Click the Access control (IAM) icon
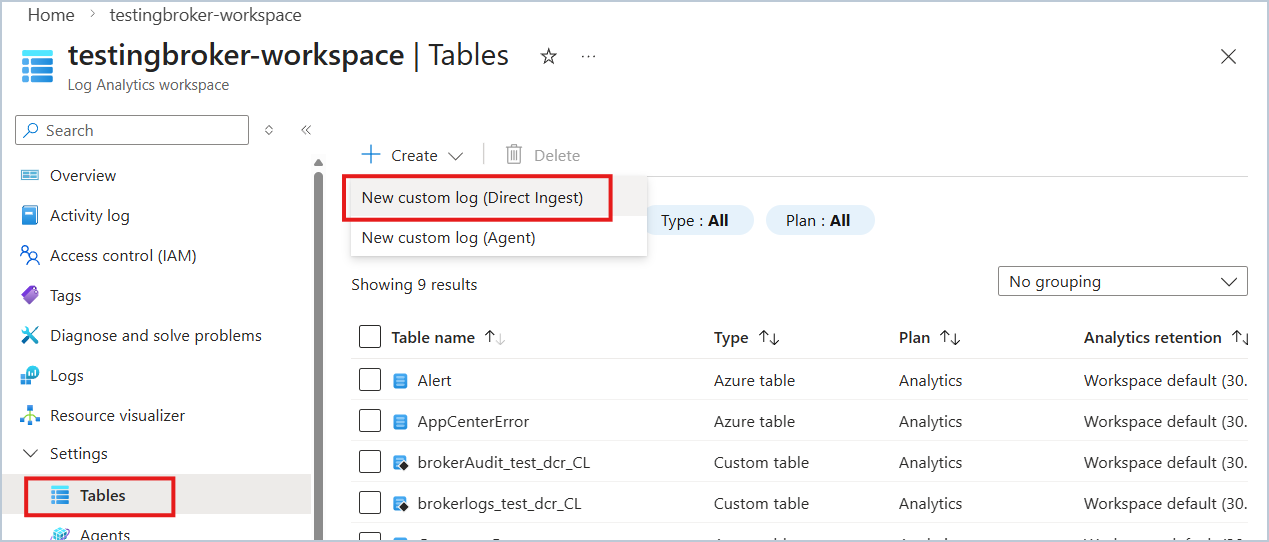This screenshot has height=542, width=1269. [30, 255]
